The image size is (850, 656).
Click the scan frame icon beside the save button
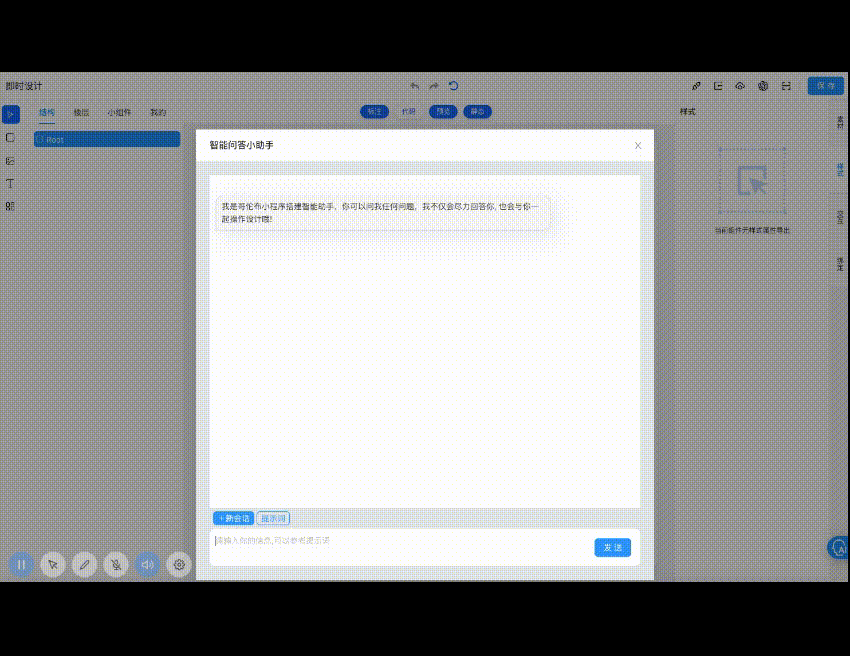click(786, 86)
